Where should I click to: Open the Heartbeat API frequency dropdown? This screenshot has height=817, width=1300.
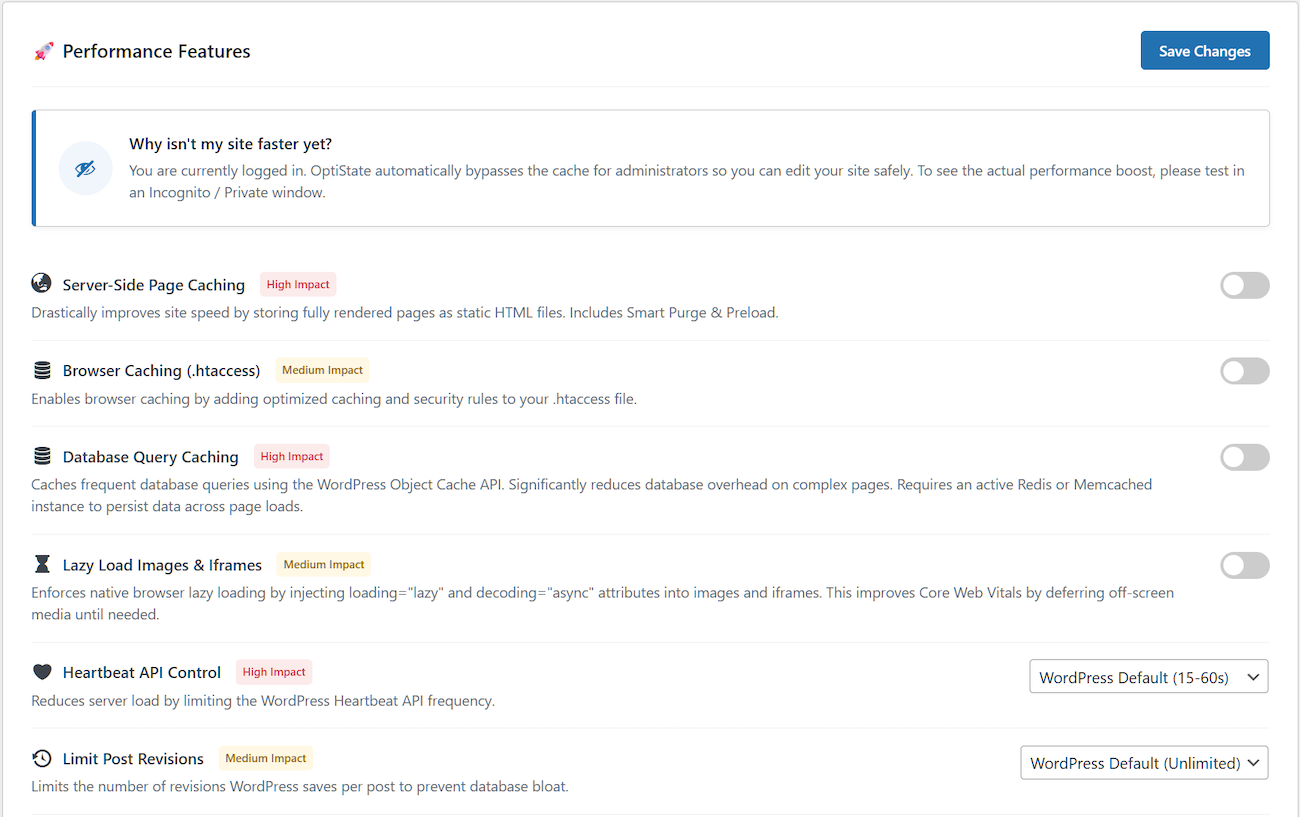coord(1148,676)
